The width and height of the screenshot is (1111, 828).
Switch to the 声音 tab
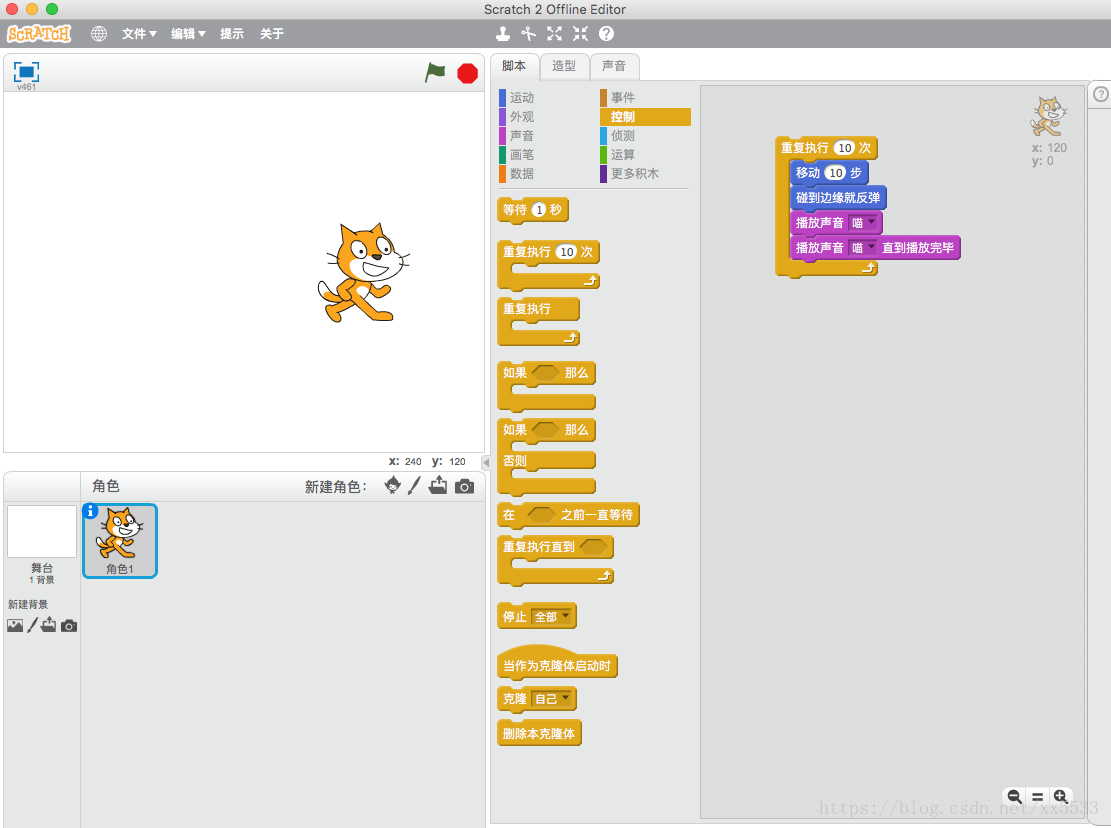point(614,66)
